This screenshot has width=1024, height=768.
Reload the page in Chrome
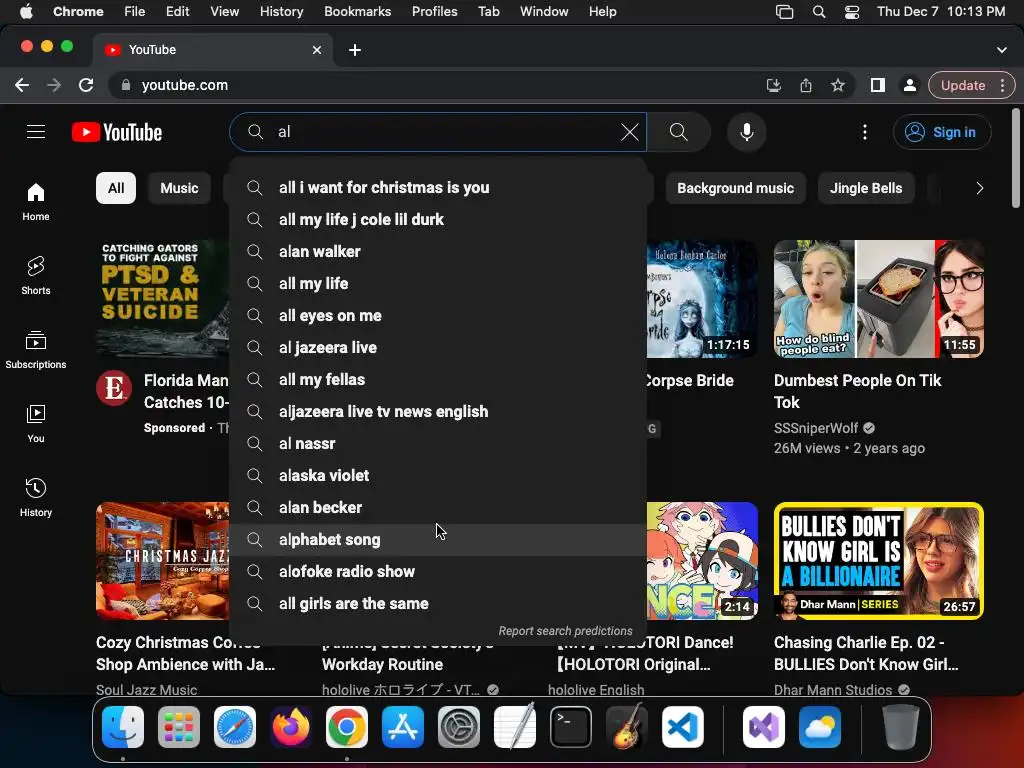point(86,85)
